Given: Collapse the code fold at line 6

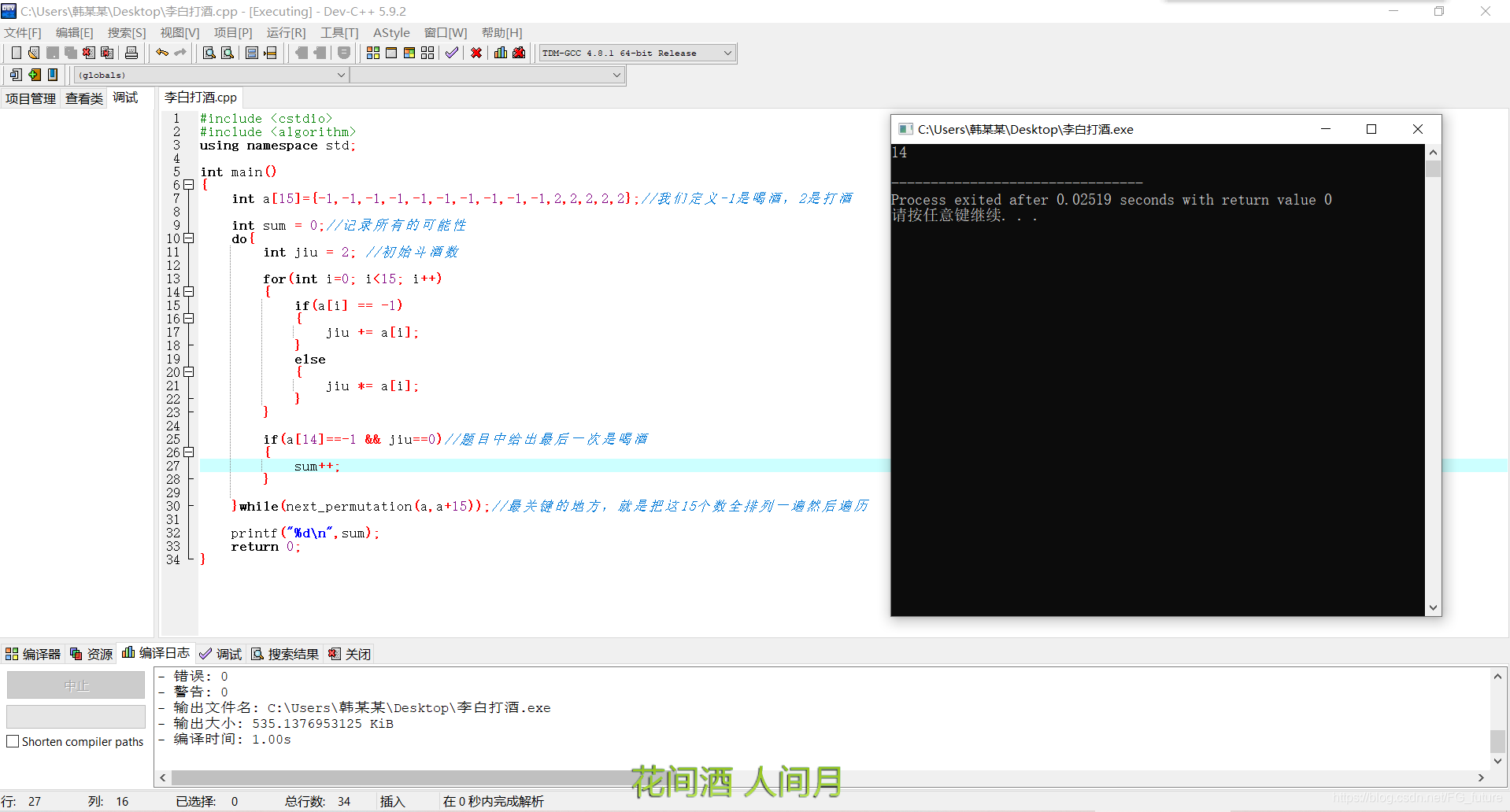Looking at the screenshot, I should 189,185.
